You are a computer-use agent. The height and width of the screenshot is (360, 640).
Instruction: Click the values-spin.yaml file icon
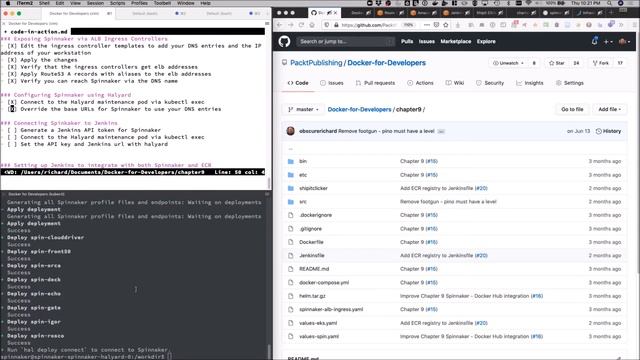[x=291, y=336]
